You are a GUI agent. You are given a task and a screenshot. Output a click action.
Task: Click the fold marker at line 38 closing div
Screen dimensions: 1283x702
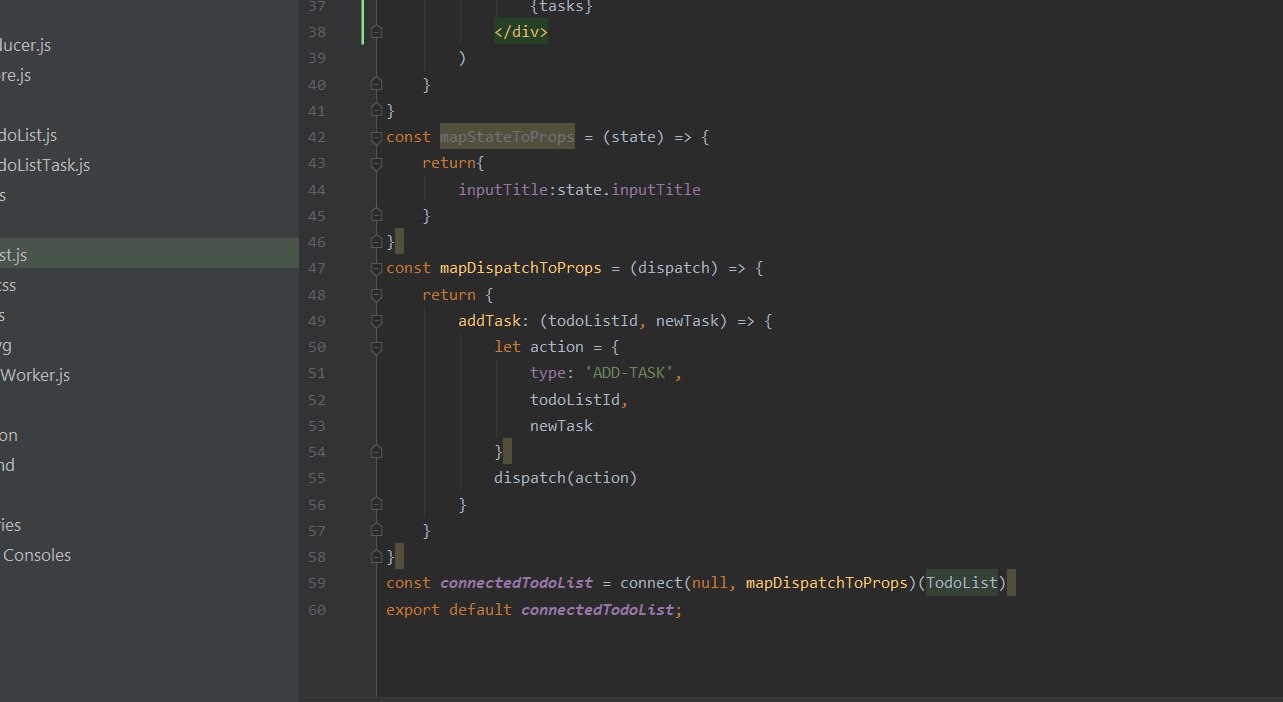(376, 32)
